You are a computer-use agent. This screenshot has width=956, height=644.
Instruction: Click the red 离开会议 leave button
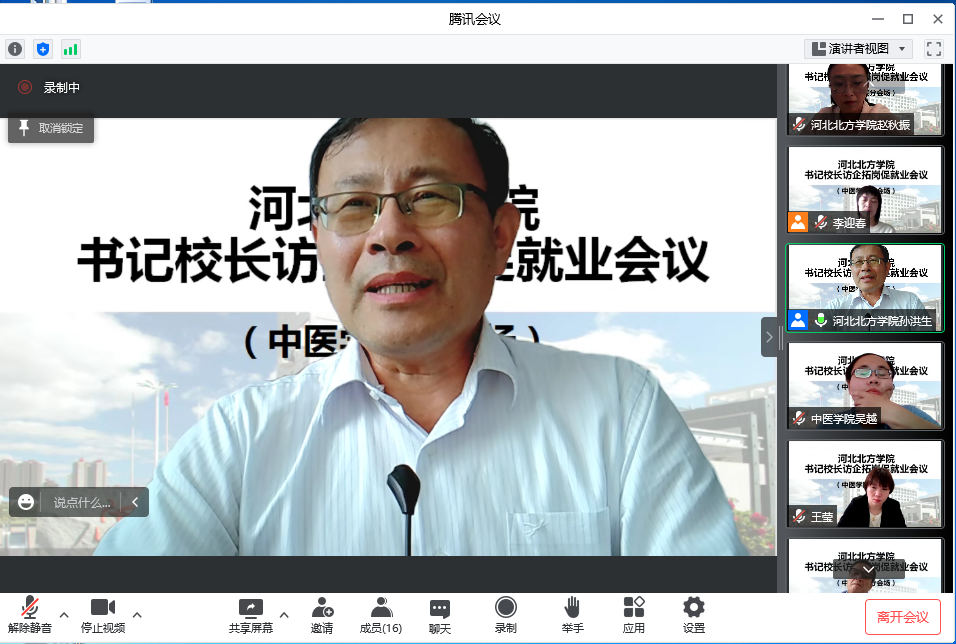(x=902, y=617)
